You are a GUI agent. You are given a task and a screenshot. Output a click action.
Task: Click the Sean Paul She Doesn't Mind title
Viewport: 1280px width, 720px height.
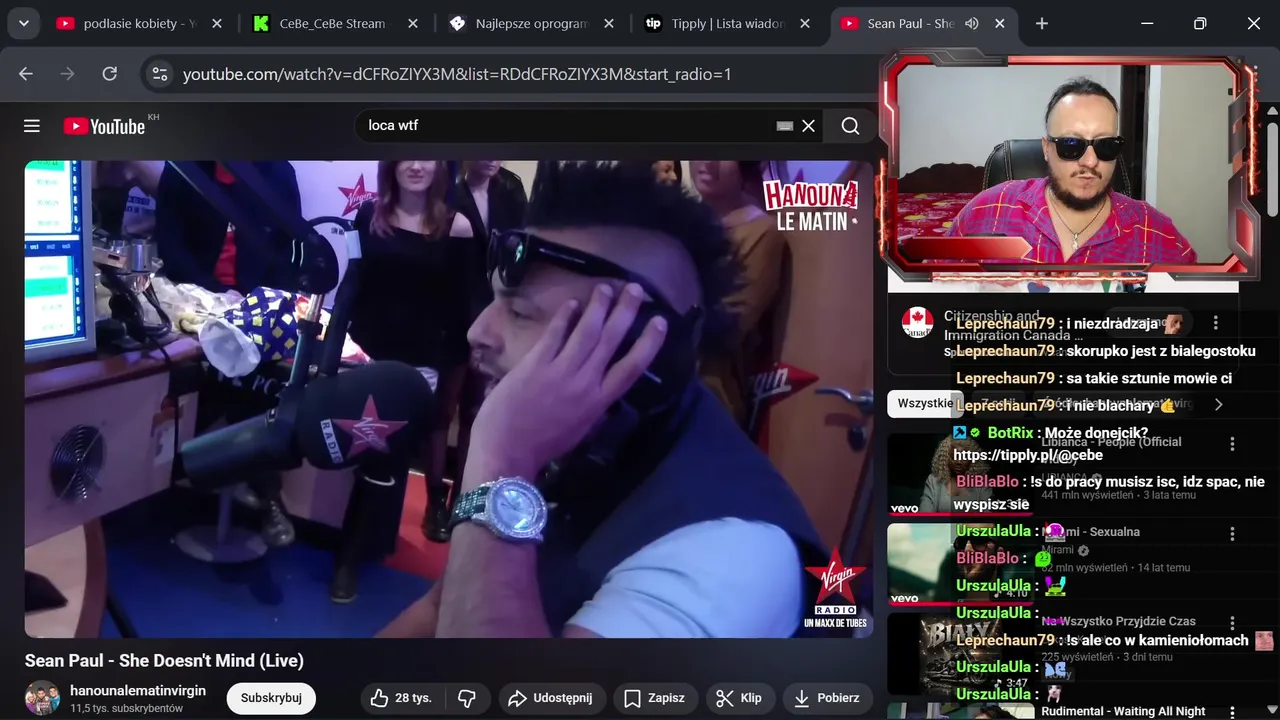click(164, 661)
